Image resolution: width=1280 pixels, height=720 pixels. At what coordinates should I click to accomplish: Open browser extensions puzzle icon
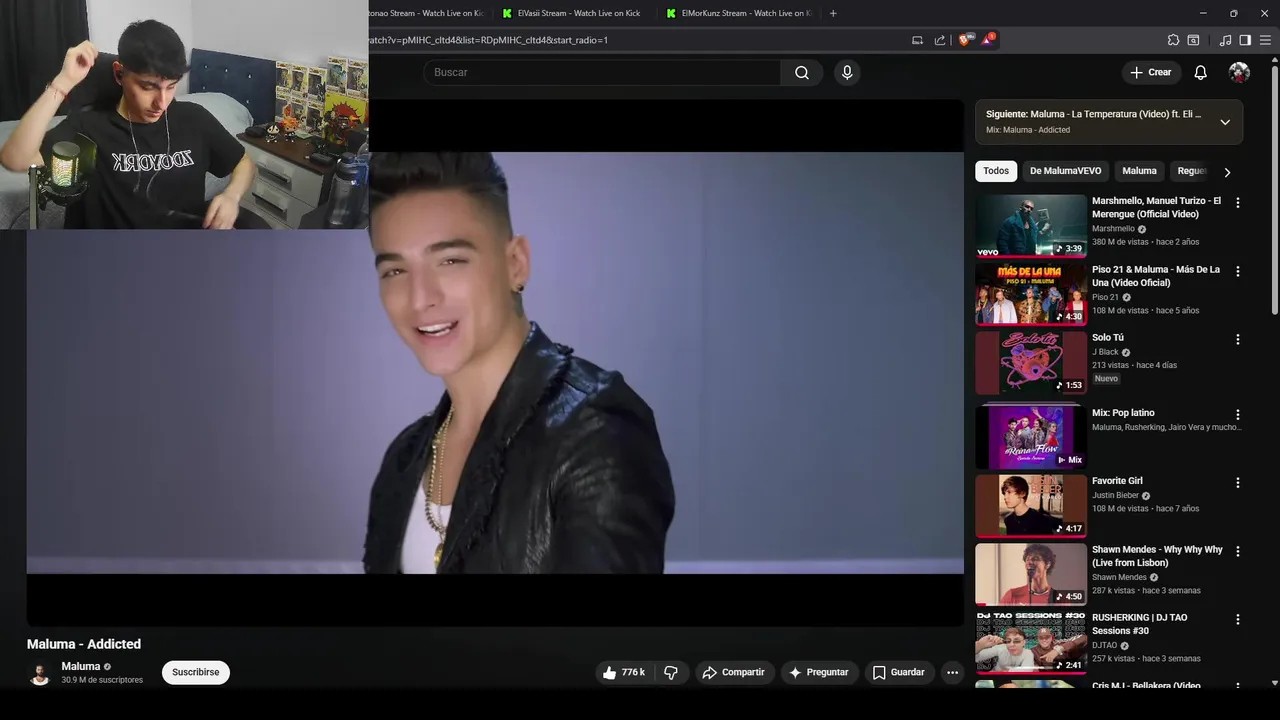[1173, 40]
